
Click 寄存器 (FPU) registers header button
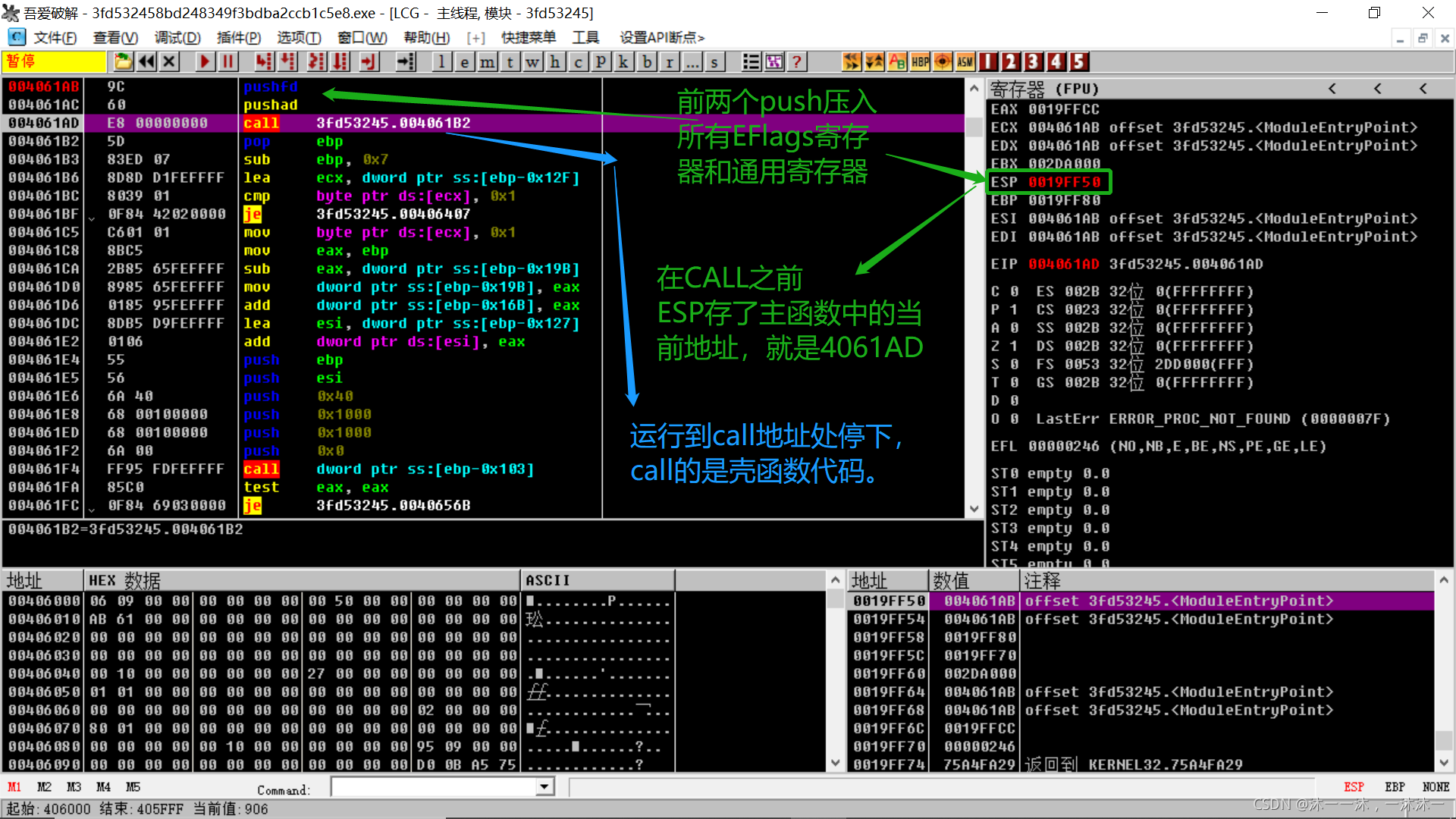1044,89
